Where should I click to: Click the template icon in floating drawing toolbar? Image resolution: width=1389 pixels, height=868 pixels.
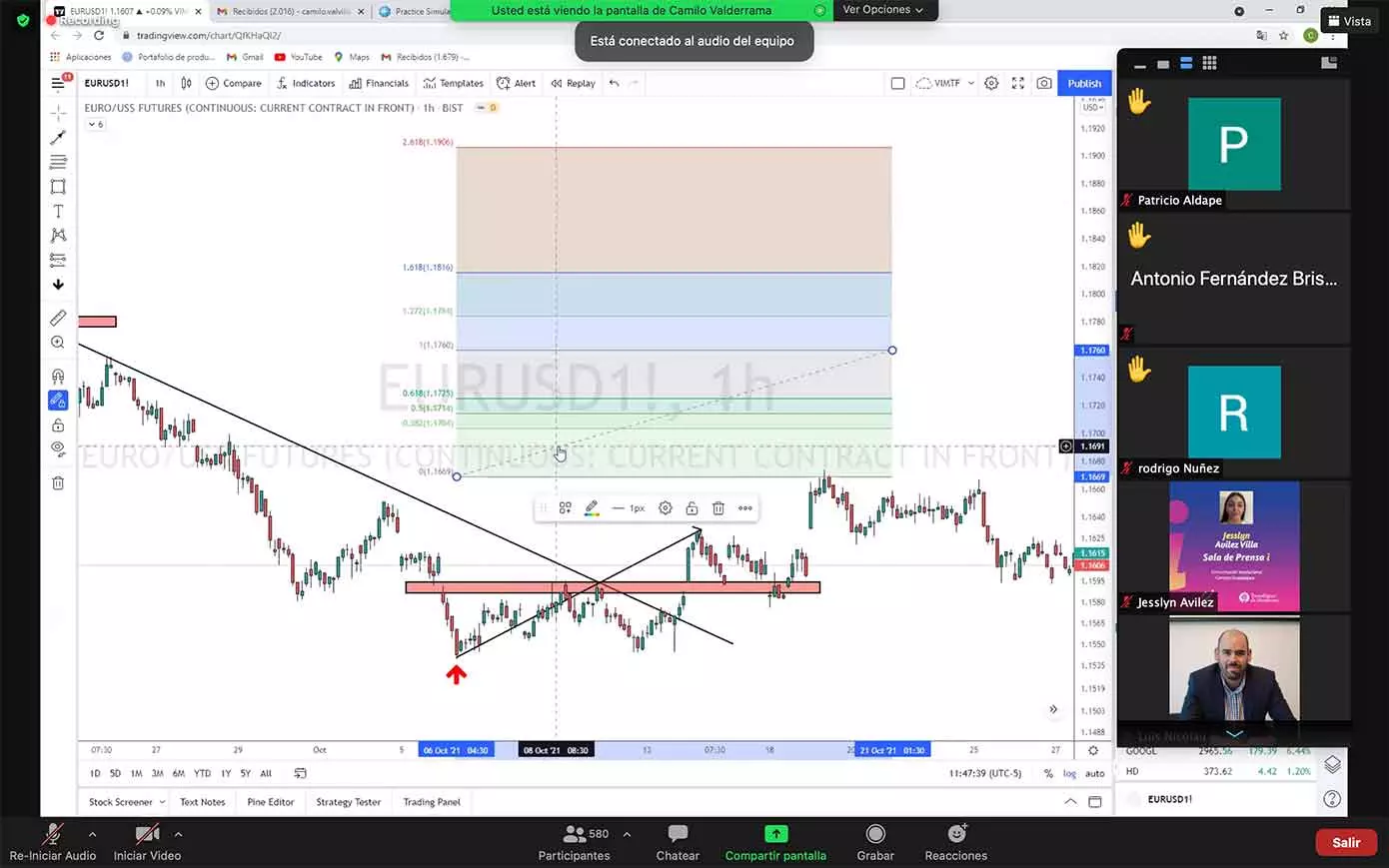coord(566,508)
